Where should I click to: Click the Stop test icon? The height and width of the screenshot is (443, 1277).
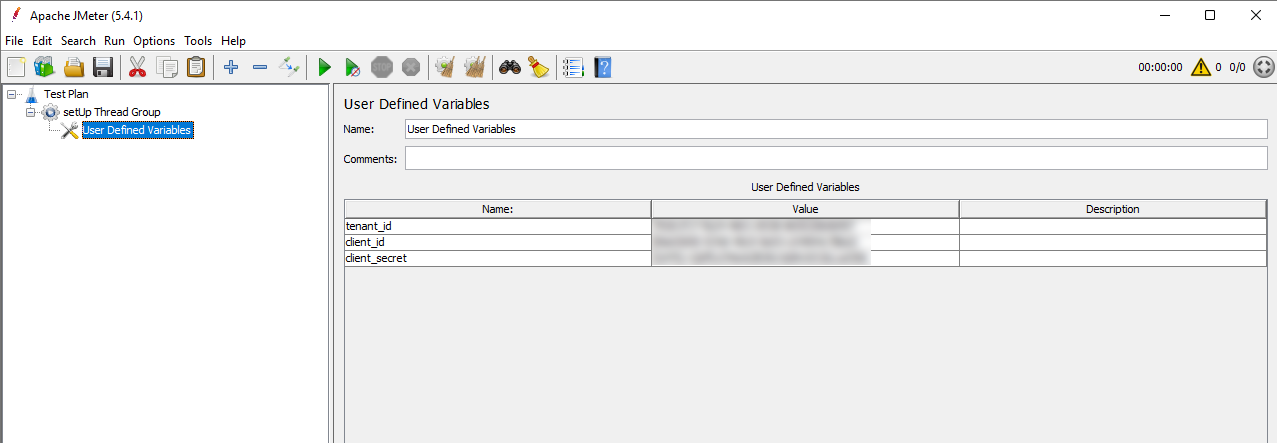coord(381,67)
